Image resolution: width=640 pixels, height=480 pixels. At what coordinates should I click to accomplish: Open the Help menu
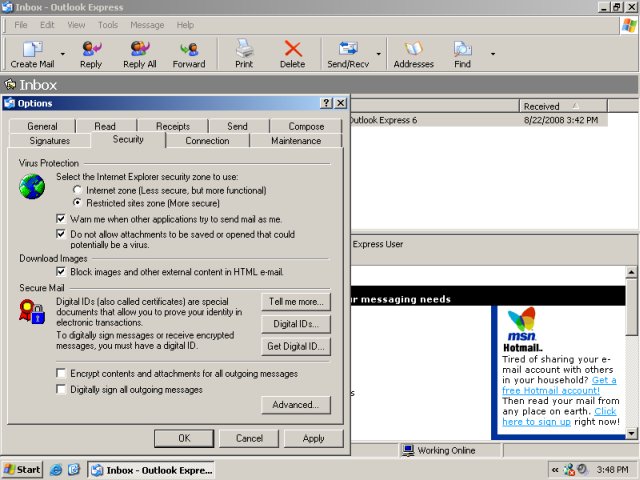185,25
